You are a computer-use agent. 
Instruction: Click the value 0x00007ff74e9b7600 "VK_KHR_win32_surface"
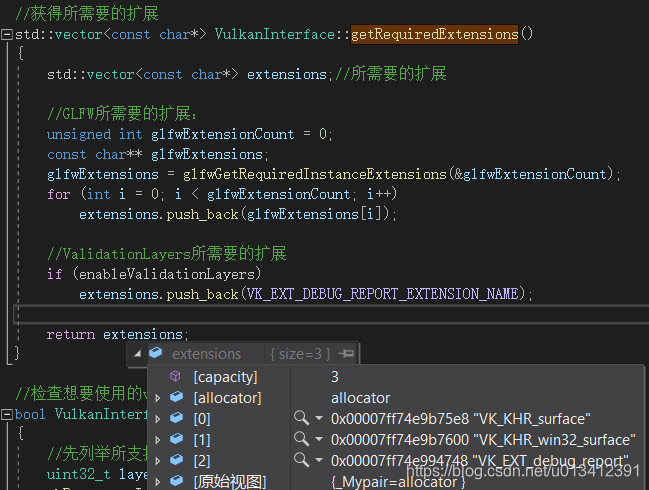tap(483, 440)
